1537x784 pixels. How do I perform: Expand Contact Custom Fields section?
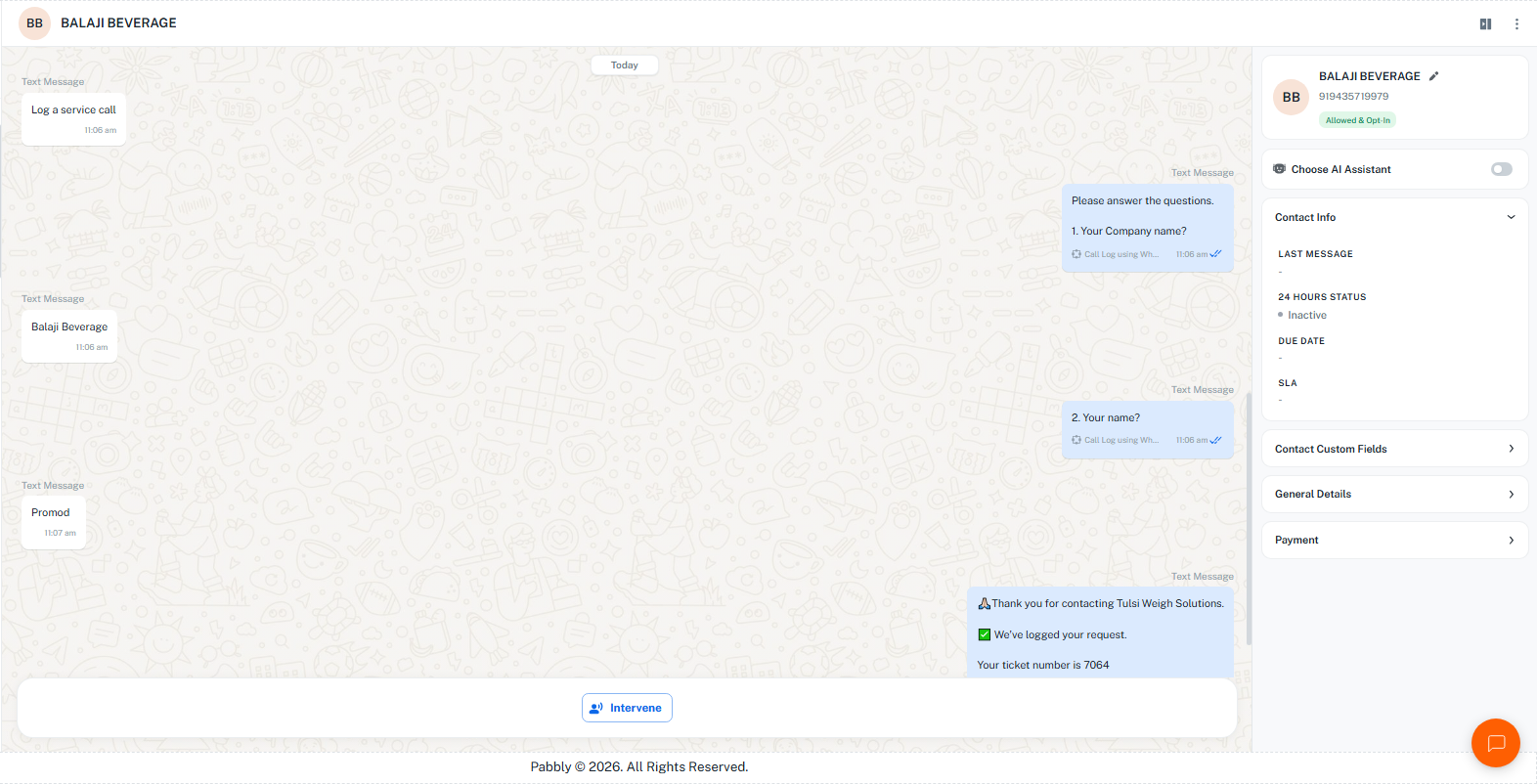[x=1394, y=449]
